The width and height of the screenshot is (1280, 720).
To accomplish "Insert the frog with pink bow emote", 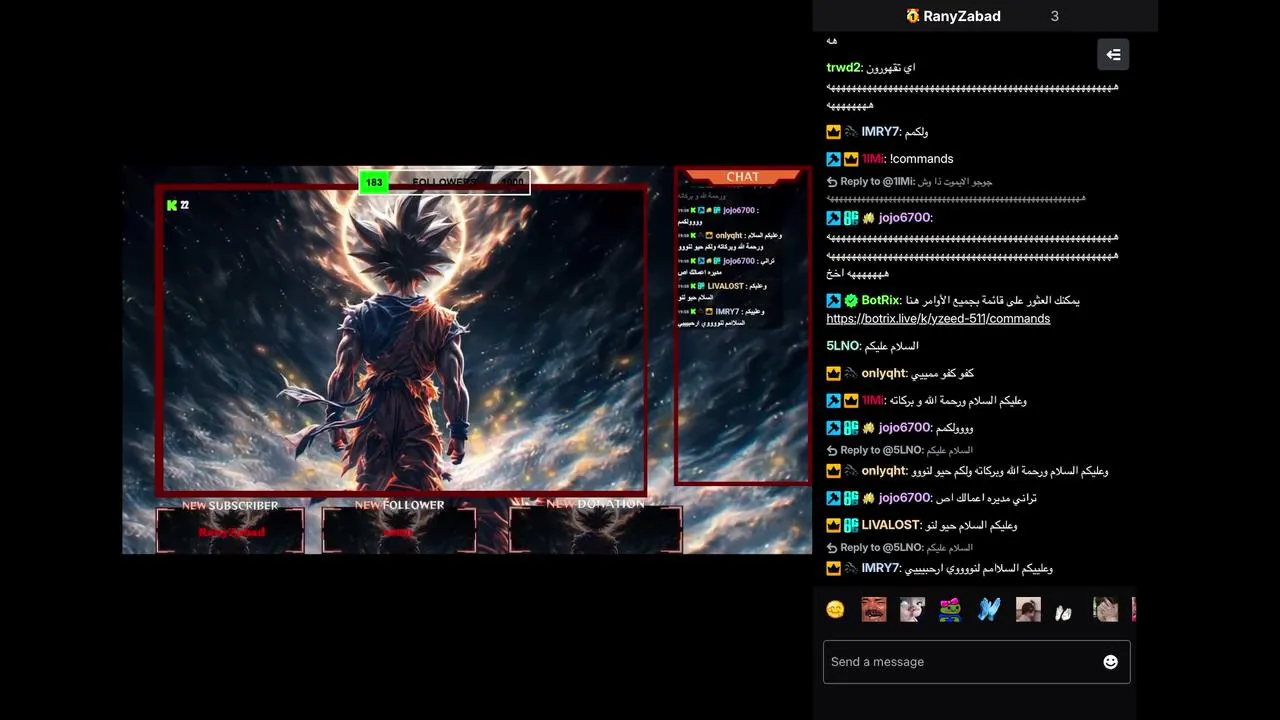I will [x=950, y=609].
